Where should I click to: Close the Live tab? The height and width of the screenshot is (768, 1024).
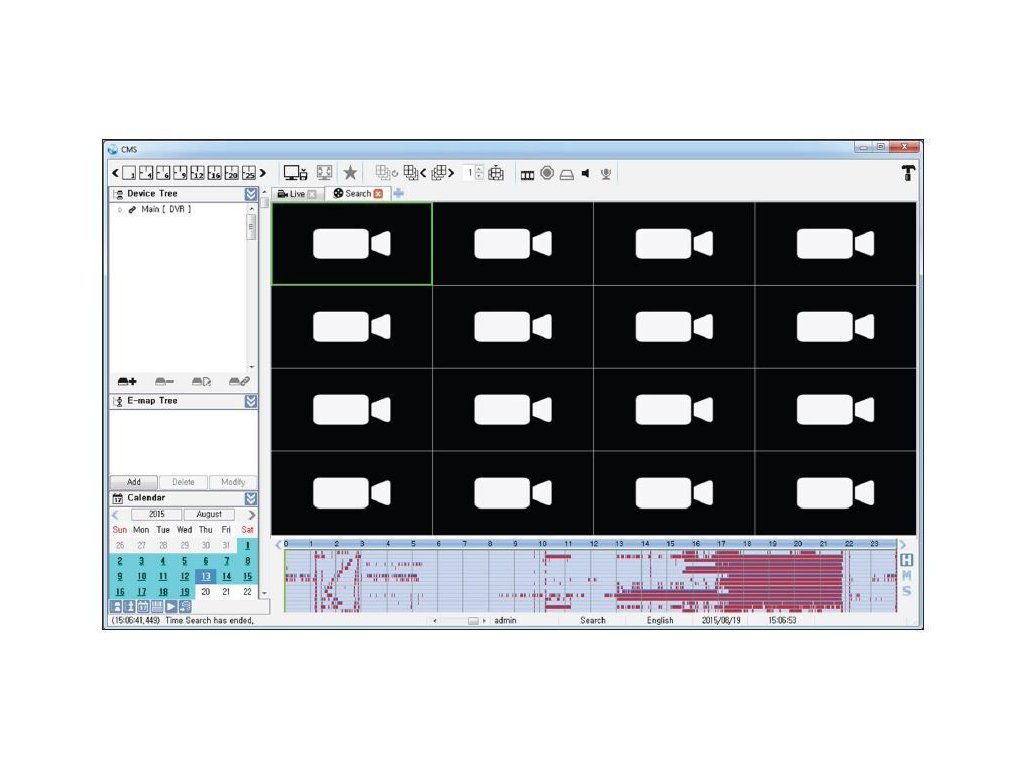[x=312, y=194]
